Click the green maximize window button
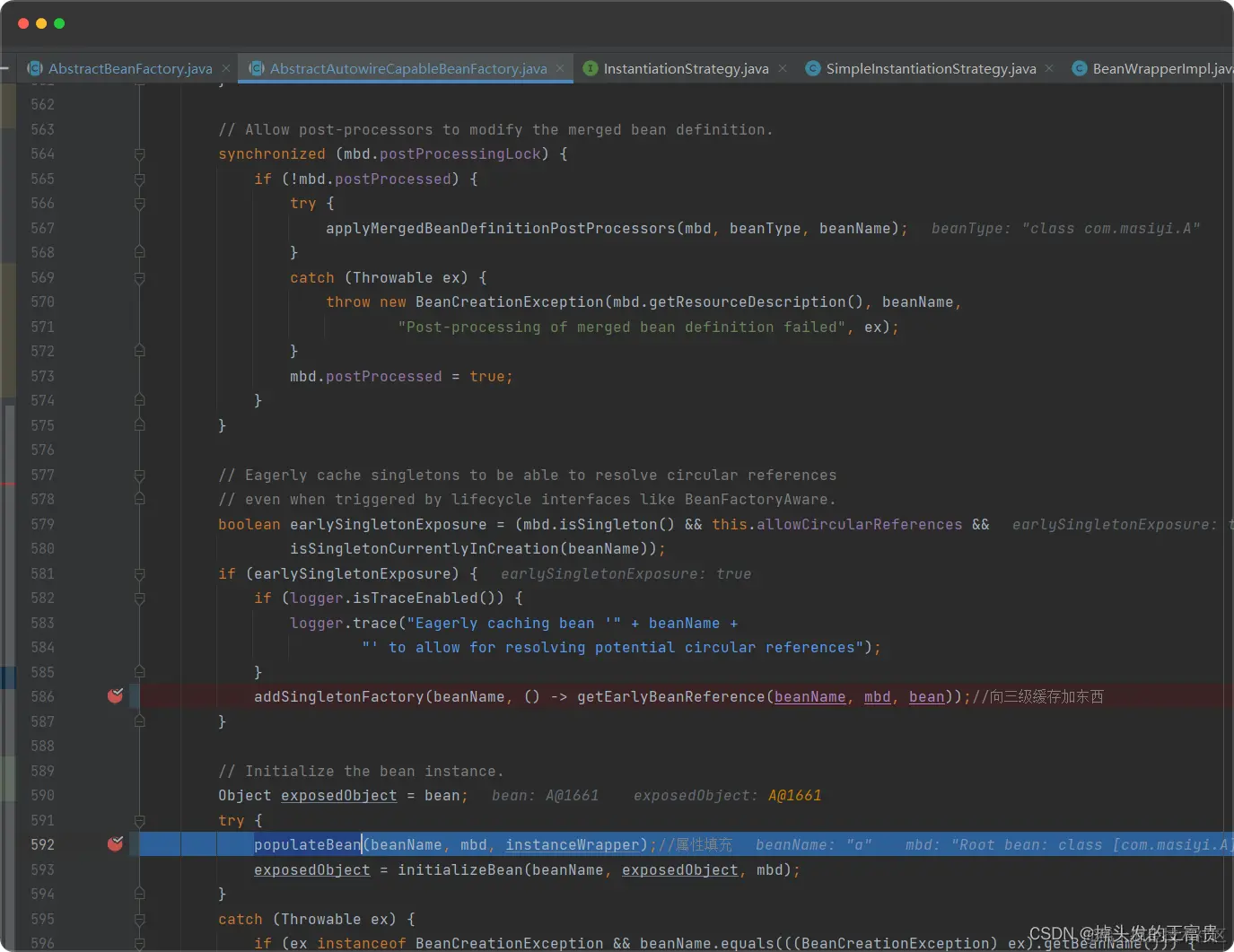Image resolution: width=1234 pixels, height=952 pixels. click(59, 23)
